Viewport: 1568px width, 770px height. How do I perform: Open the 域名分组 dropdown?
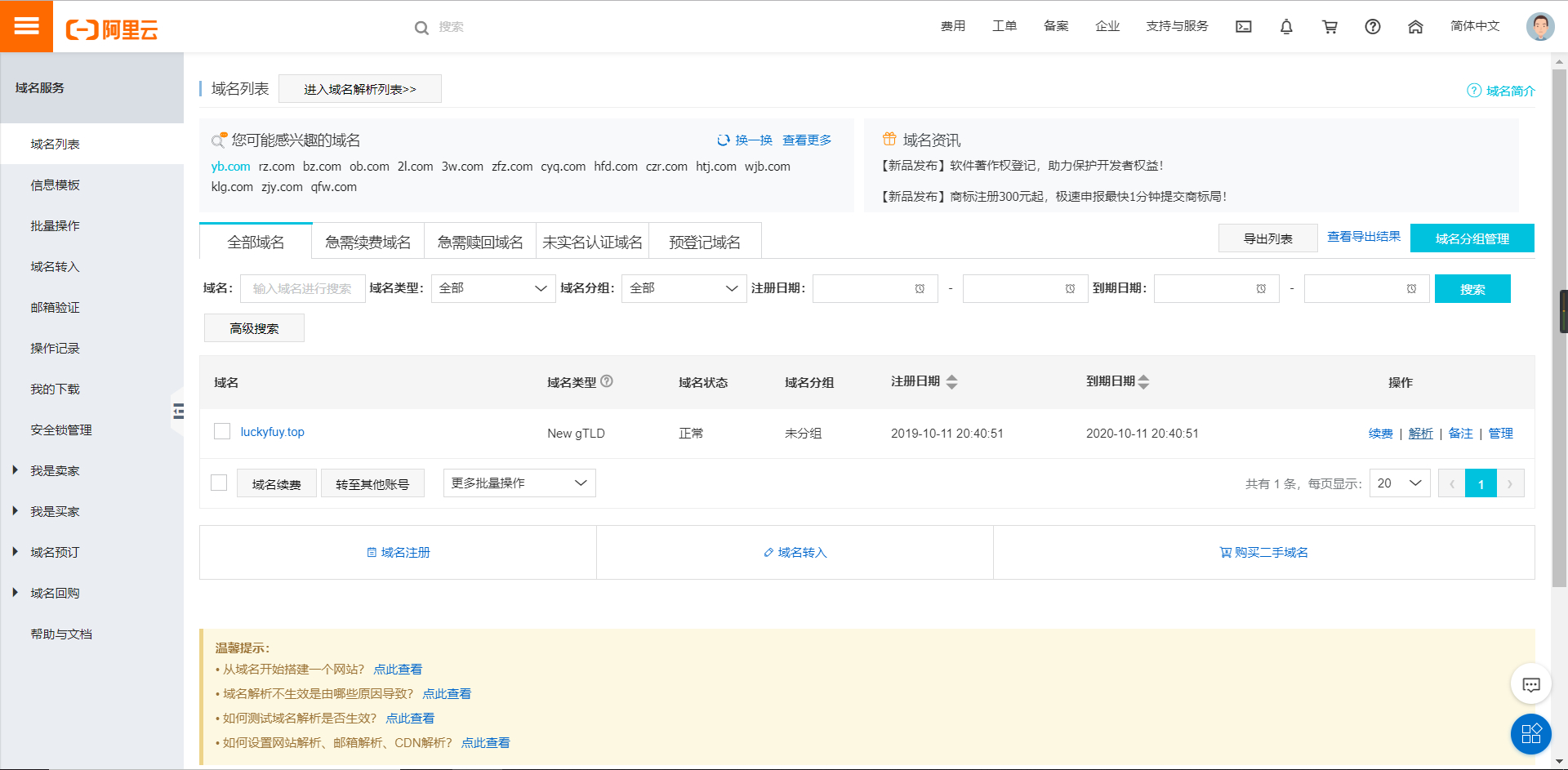click(x=684, y=288)
